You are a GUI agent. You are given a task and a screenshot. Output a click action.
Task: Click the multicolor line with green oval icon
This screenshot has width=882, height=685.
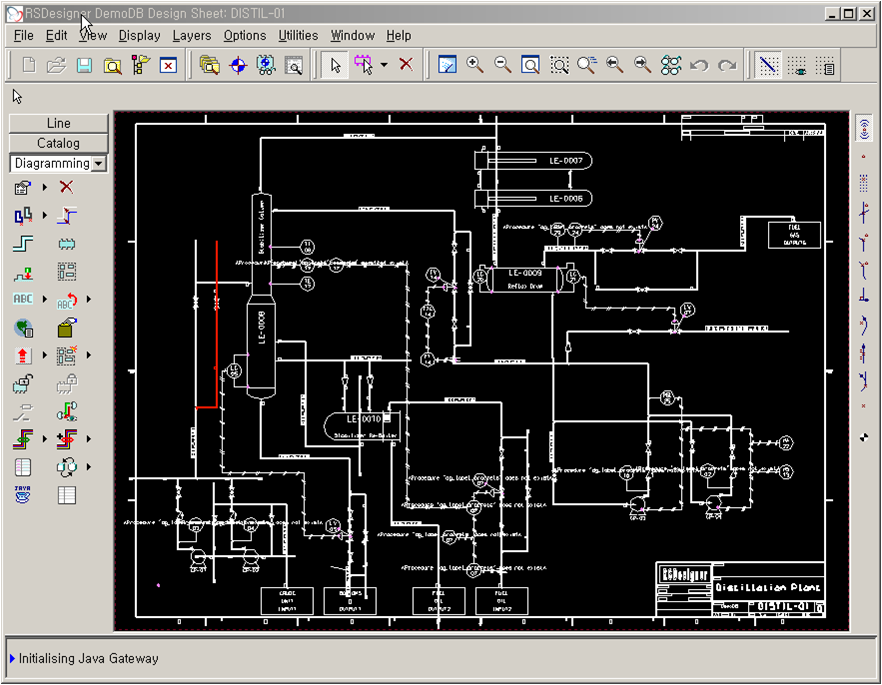point(23,439)
